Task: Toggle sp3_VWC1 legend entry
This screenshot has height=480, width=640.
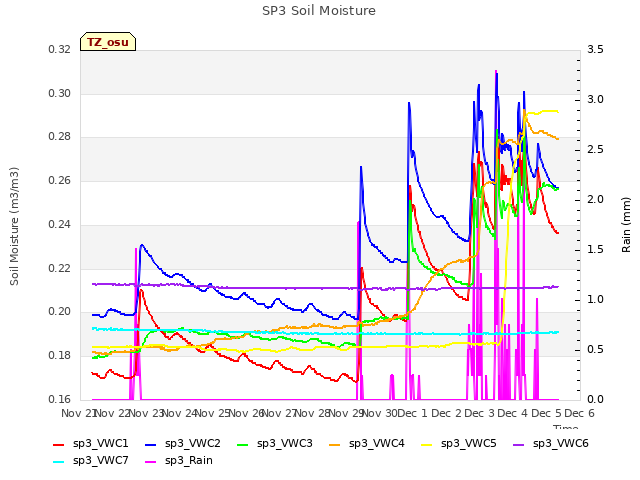Action: pos(91,444)
